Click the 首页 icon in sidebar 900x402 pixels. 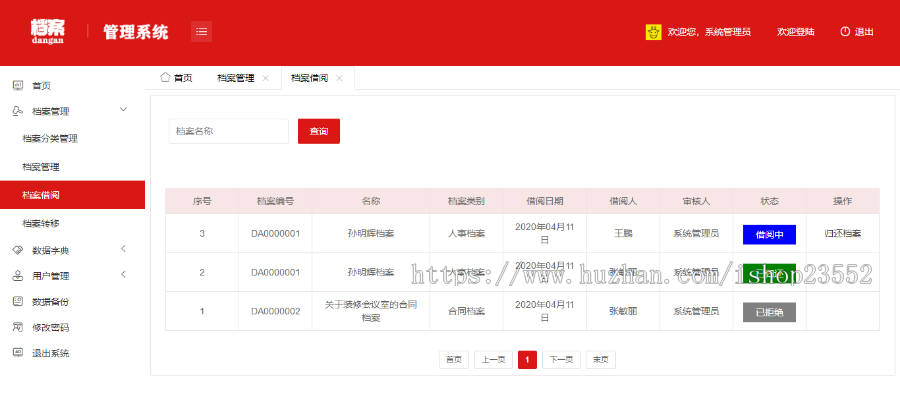(17, 85)
